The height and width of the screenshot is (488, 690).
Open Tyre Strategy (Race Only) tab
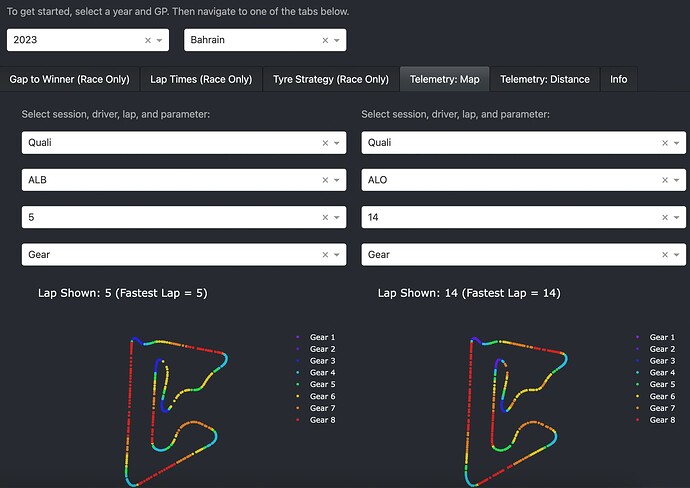(331, 79)
